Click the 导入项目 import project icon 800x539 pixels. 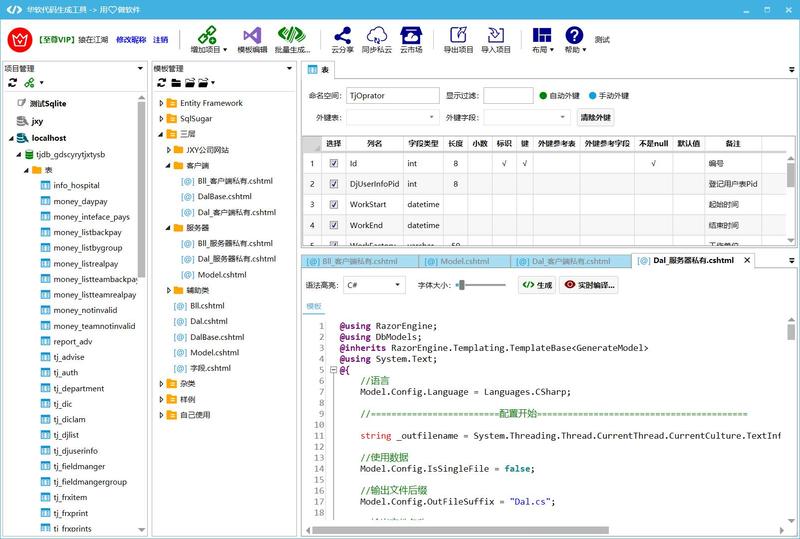(495, 35)
